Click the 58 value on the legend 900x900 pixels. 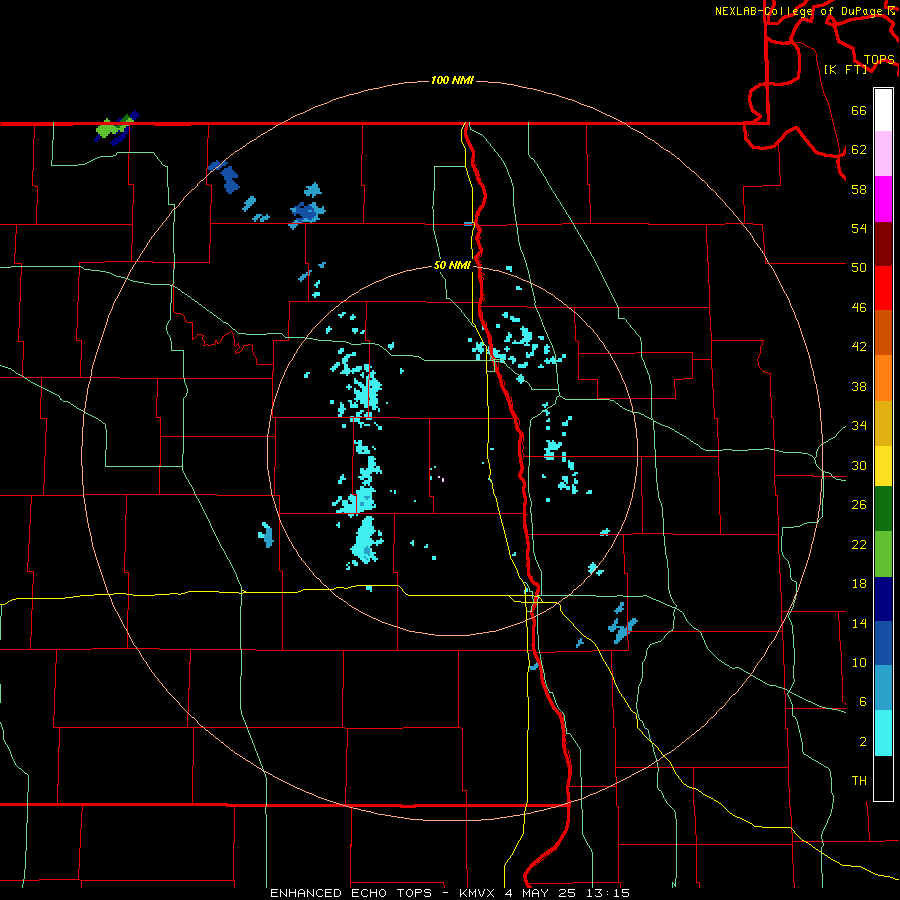(859, 189)
